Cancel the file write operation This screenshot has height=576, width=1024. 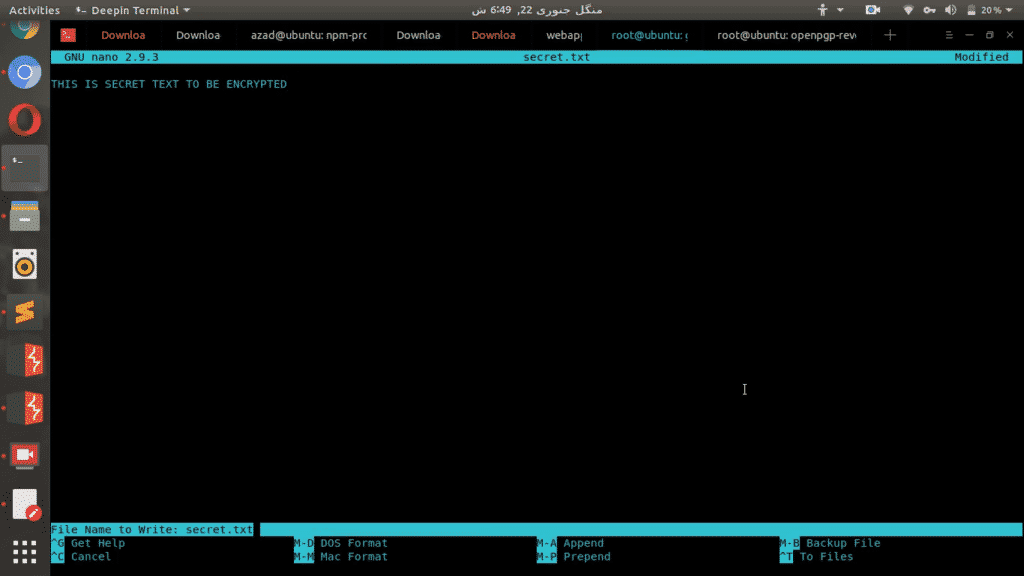tap(88, 556)
